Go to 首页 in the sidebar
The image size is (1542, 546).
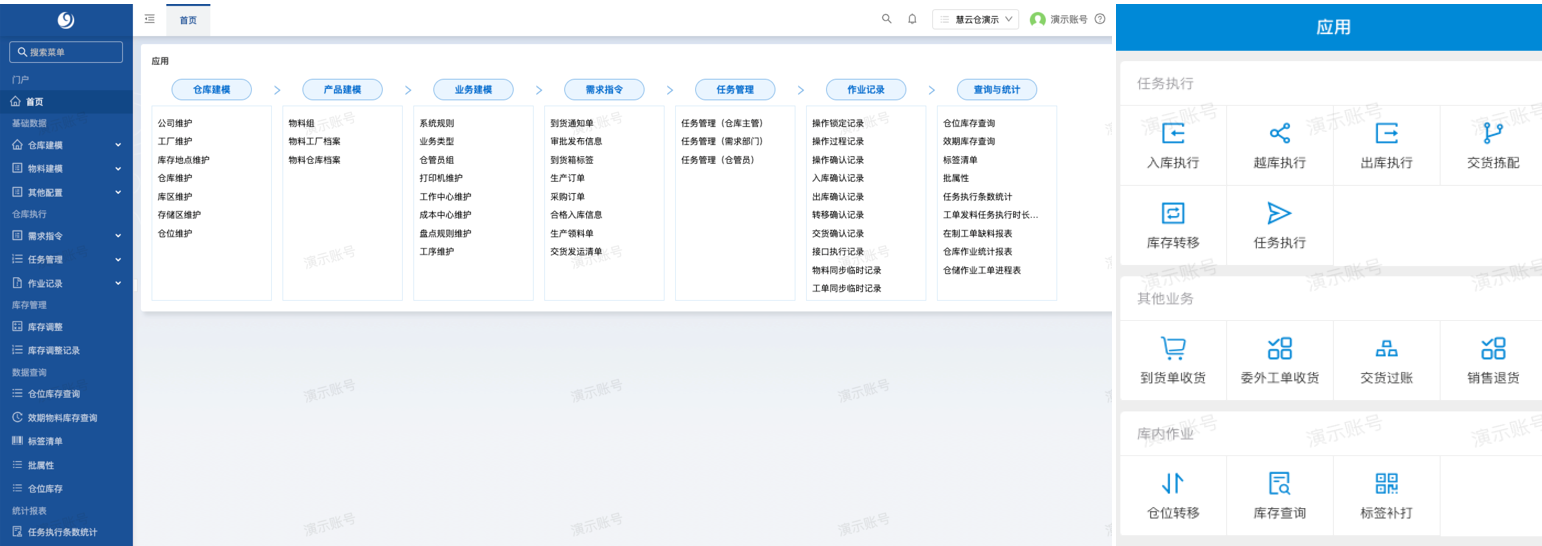(66, 101)
